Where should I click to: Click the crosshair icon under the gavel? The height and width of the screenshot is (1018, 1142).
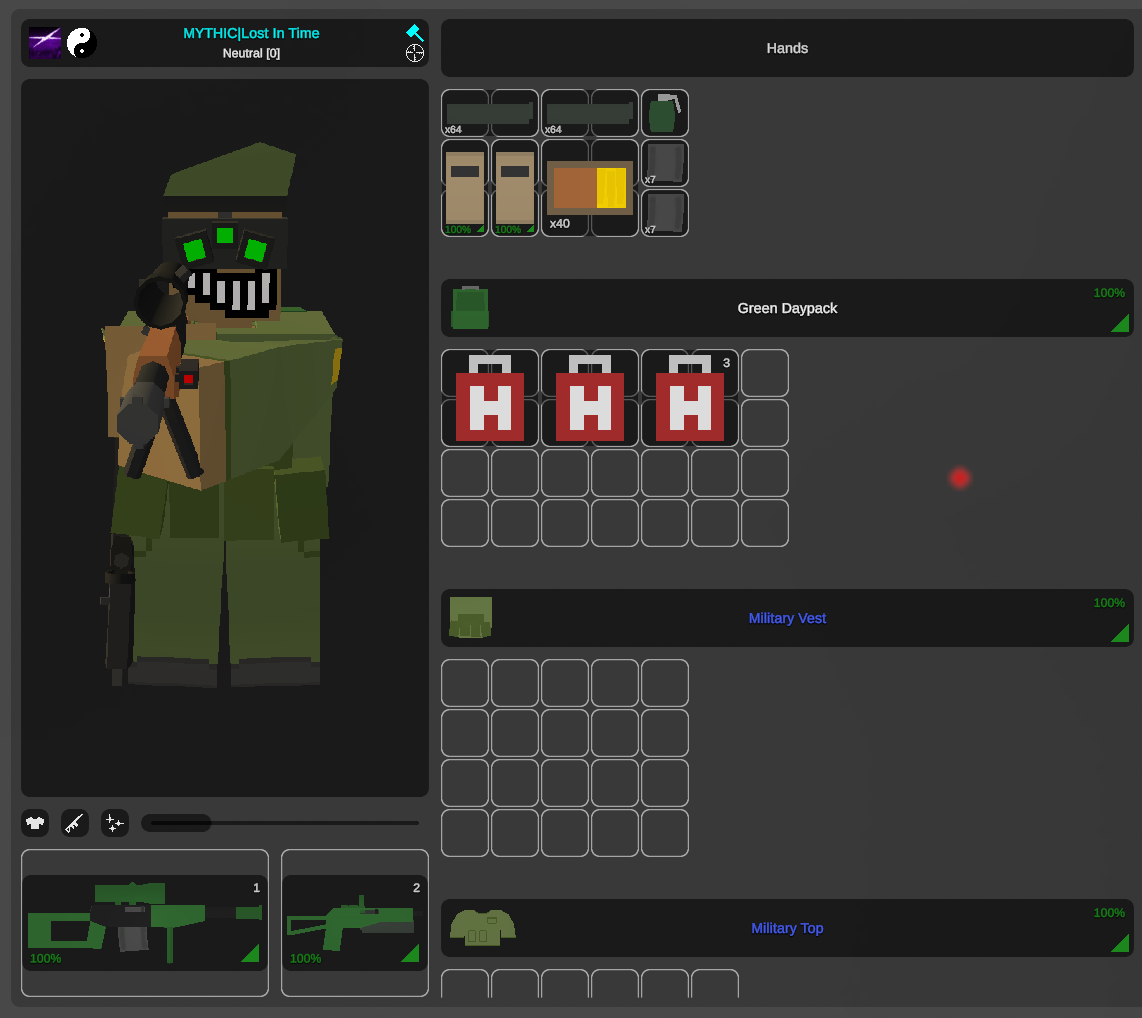point(415,53)
